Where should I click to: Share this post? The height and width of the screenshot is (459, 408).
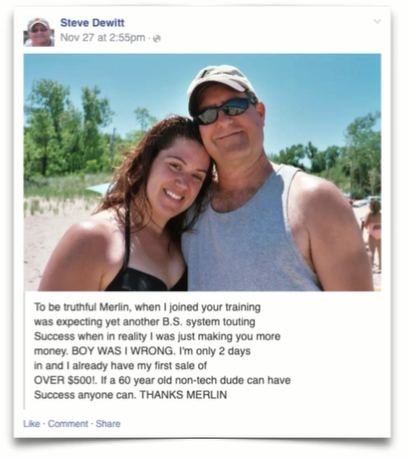pos(108,424)
